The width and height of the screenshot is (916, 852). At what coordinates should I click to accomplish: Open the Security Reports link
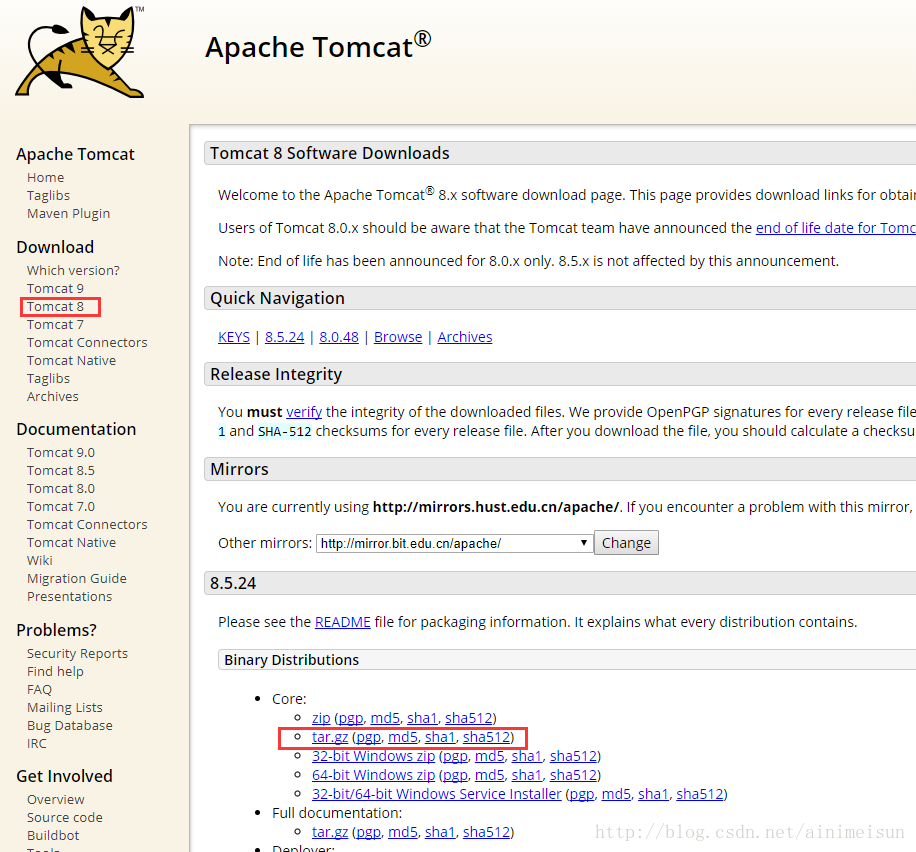[x=77, y=653]
